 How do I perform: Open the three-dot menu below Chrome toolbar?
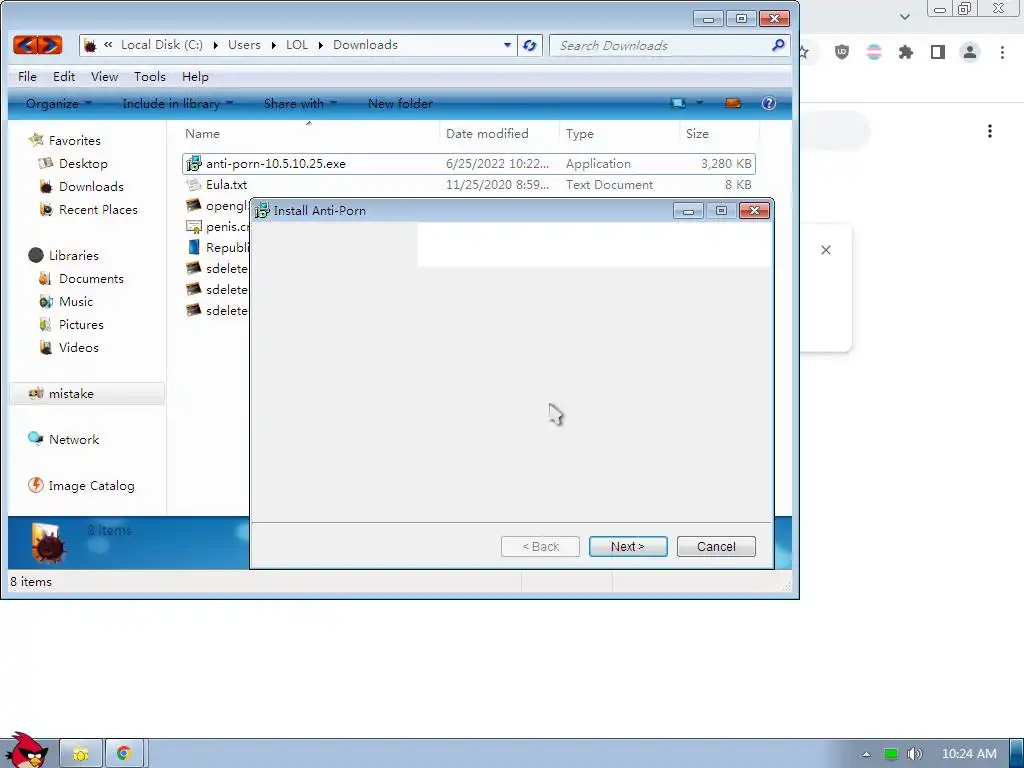click(990, 131)
